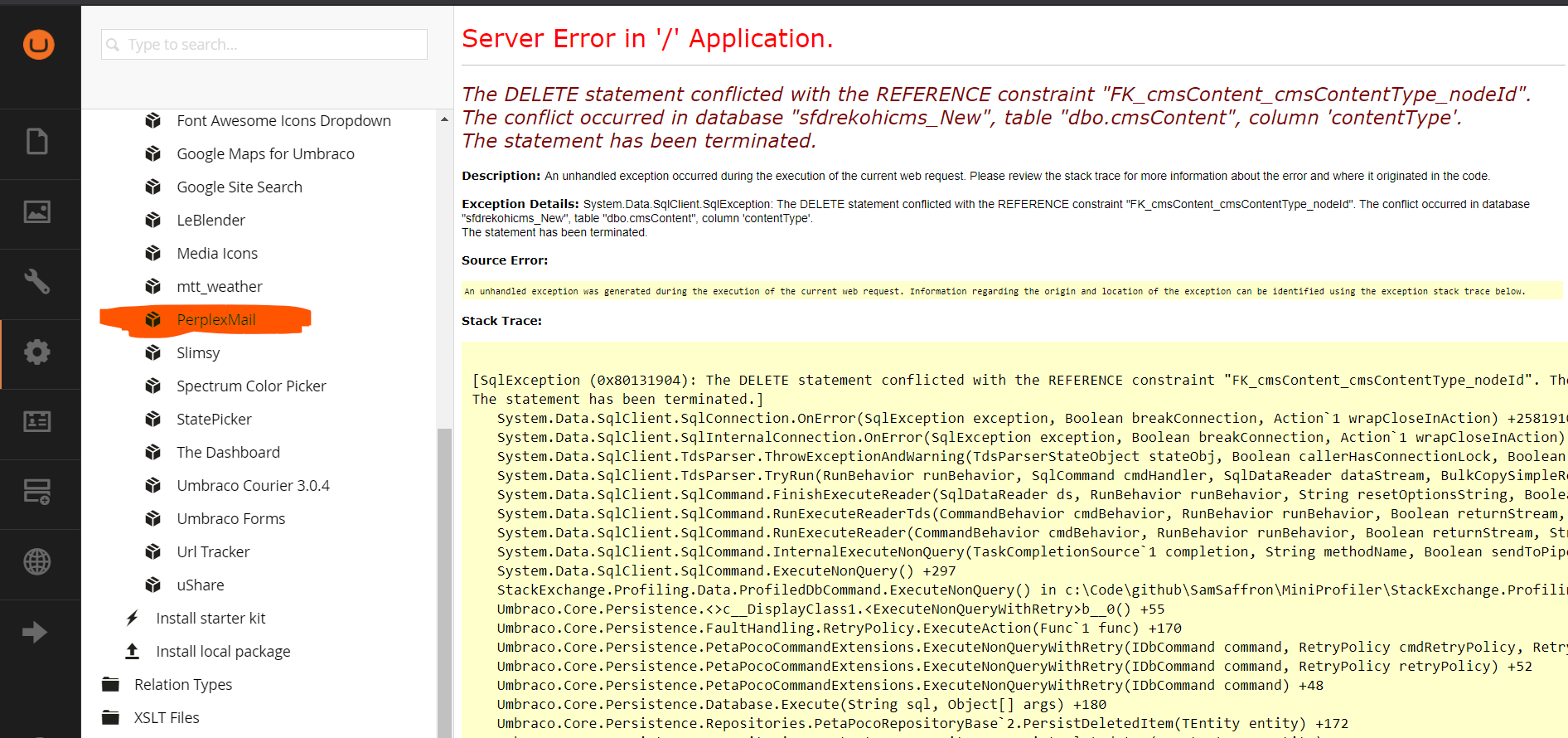Click package icon beside Media Icons

(152, 254)
